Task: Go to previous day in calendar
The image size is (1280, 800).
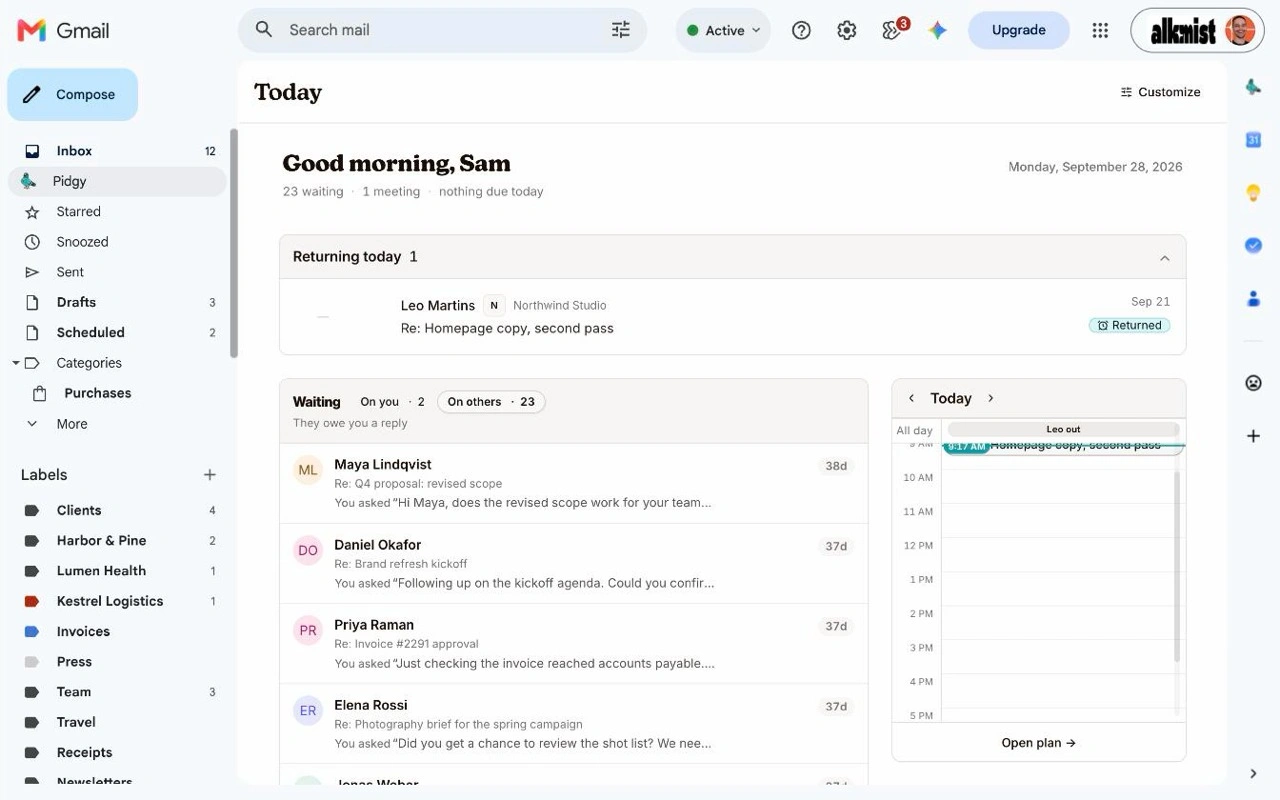Action: [x=911, y=398]
